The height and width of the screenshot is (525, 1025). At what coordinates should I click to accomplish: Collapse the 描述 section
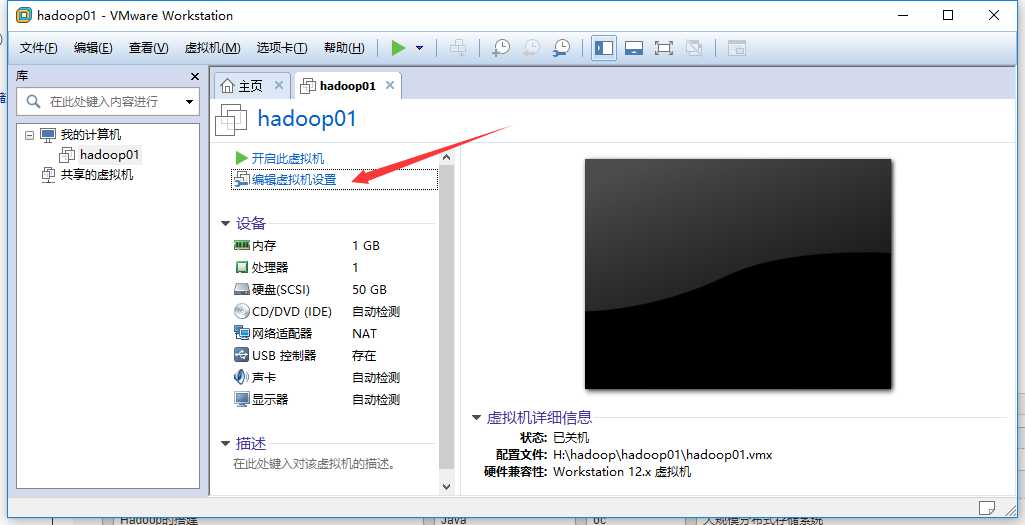(226, 443)
